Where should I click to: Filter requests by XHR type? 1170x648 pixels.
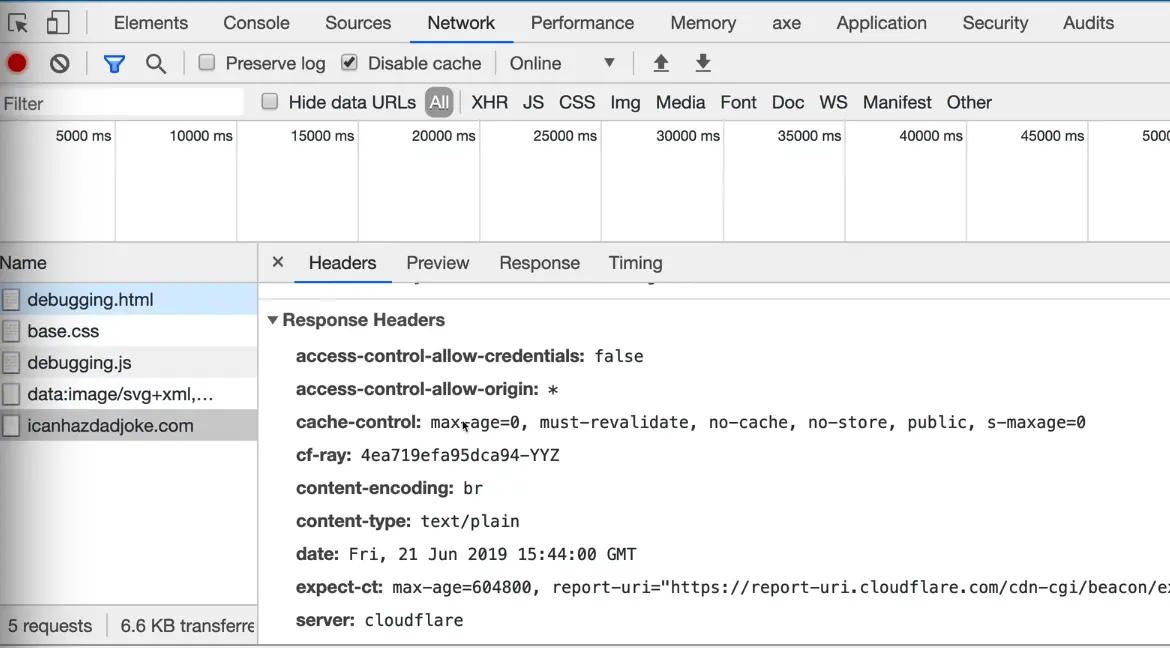coord(489,102)
